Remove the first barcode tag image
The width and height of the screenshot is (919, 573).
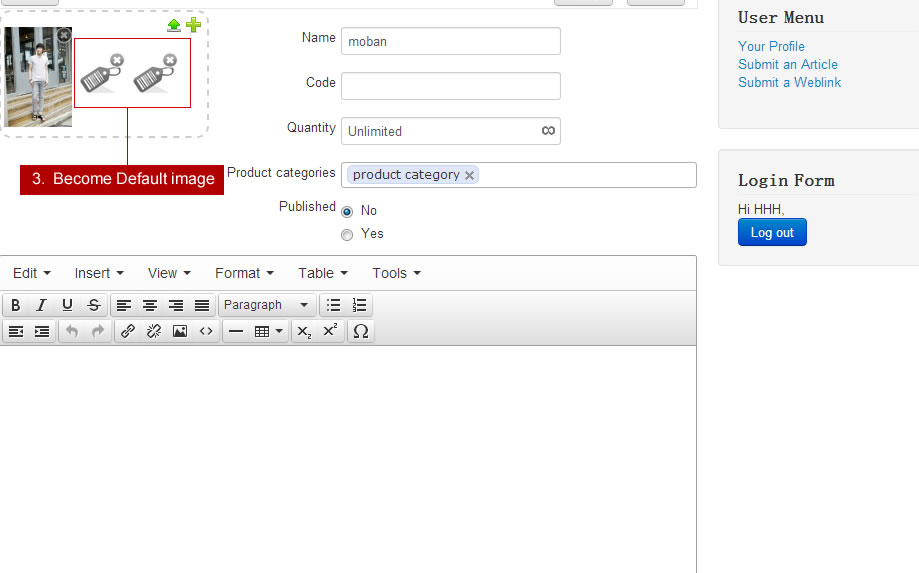(x=117, y=60)
